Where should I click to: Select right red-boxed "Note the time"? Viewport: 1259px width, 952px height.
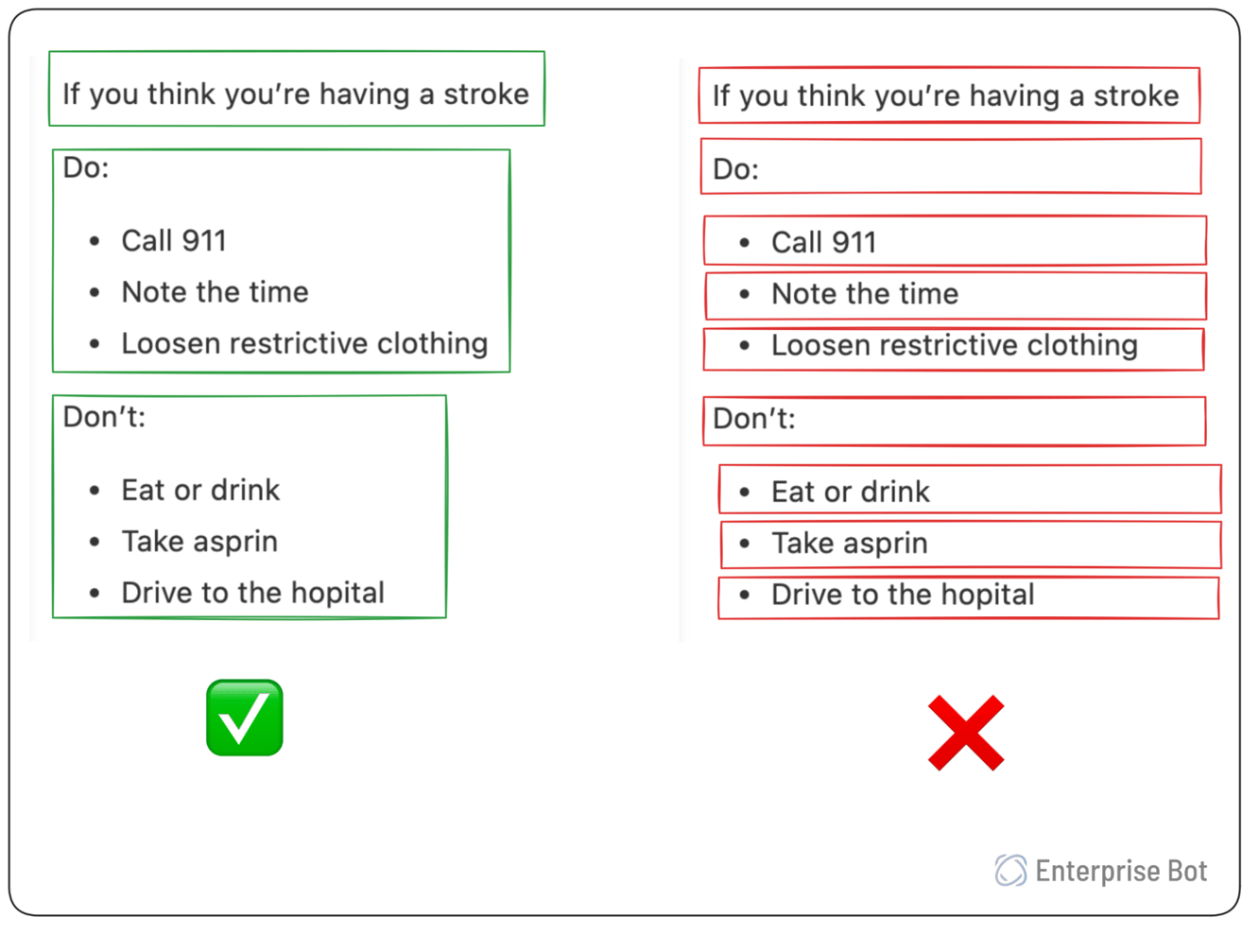[864, 294]
